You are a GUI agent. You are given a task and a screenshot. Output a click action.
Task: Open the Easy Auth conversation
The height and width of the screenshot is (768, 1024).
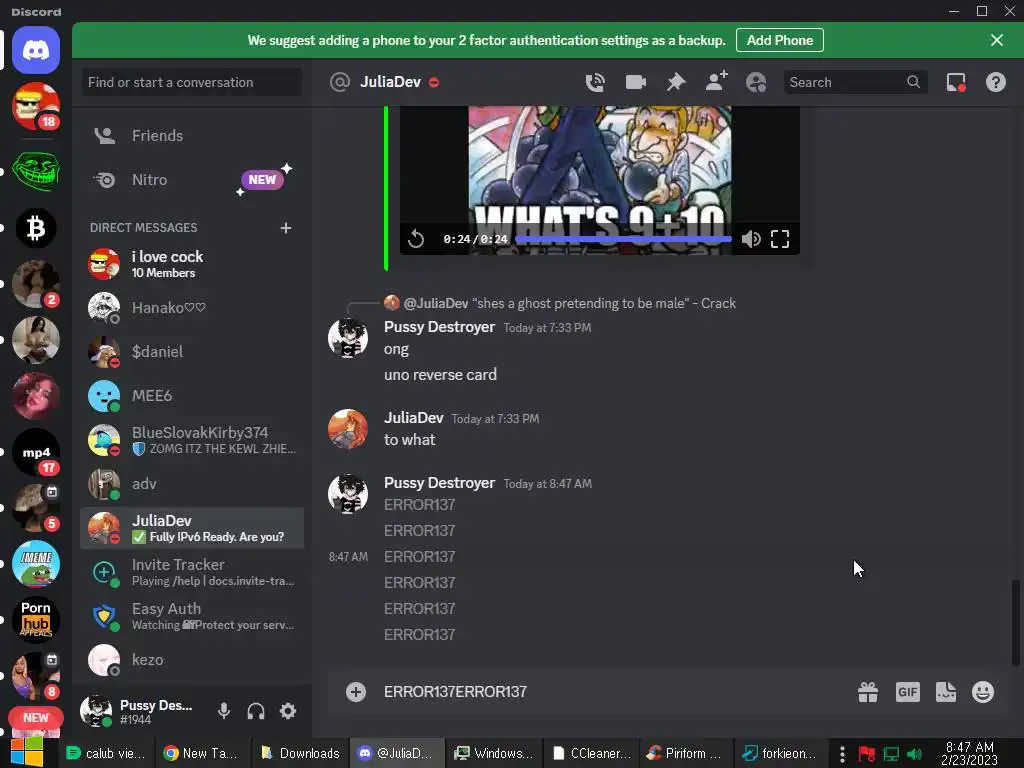click(x=191, y=616)
